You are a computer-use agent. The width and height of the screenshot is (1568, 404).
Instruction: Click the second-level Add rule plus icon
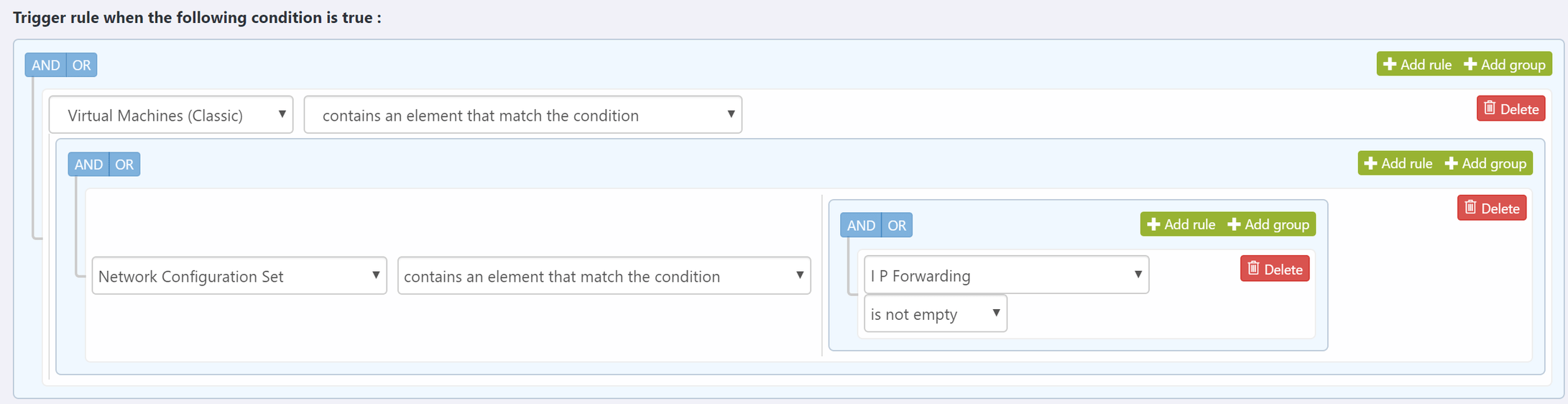tap(1370, 164)
